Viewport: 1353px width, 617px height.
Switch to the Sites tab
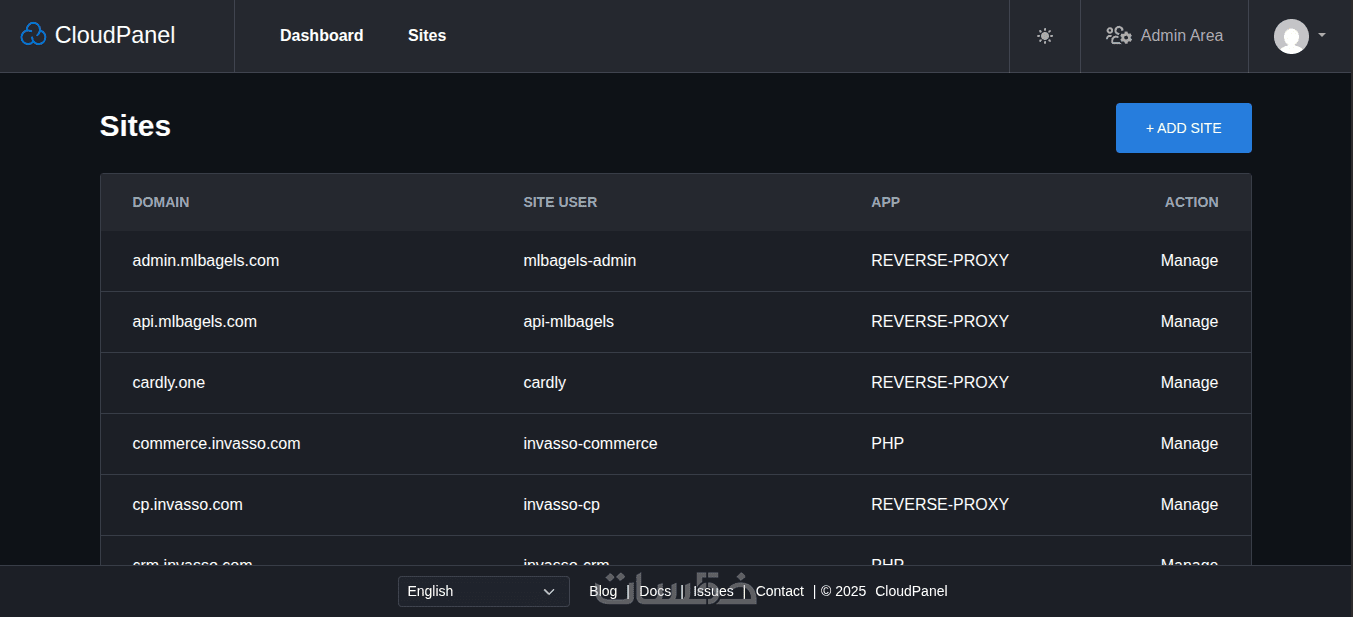tap(427, 36)
